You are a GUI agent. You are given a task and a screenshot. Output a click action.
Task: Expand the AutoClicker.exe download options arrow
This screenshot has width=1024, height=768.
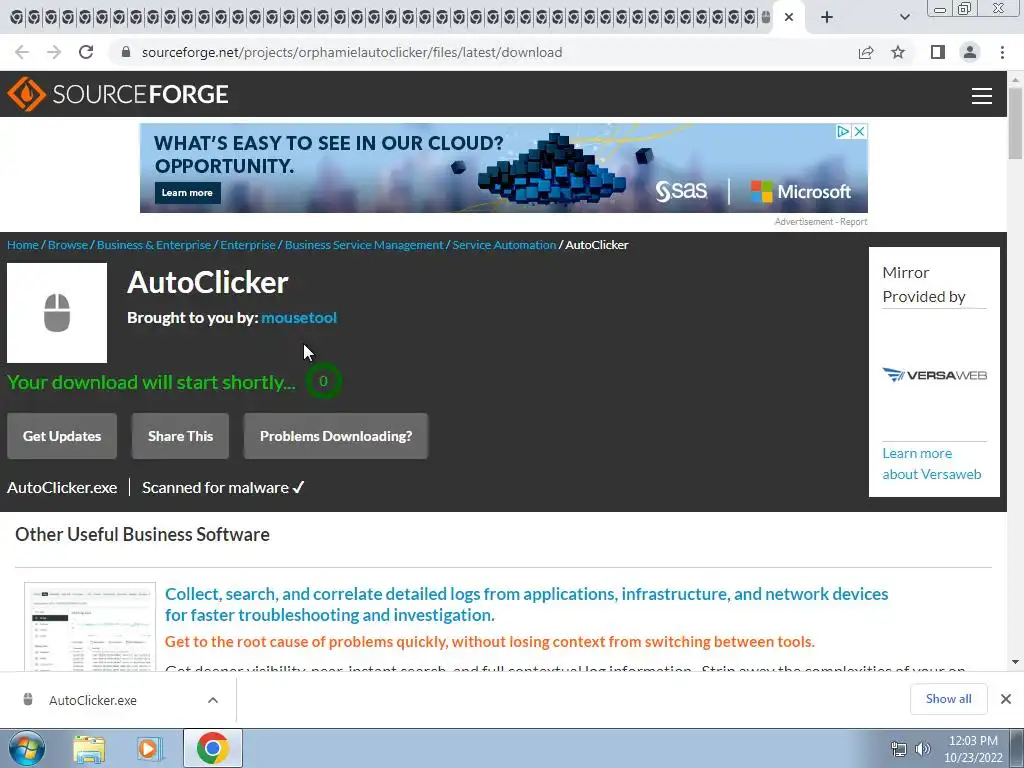[213, 700]
